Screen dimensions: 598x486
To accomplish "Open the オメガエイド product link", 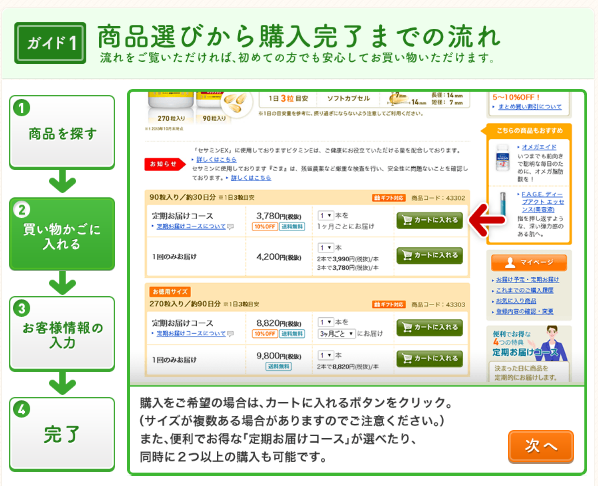I will tap(539, 147).
